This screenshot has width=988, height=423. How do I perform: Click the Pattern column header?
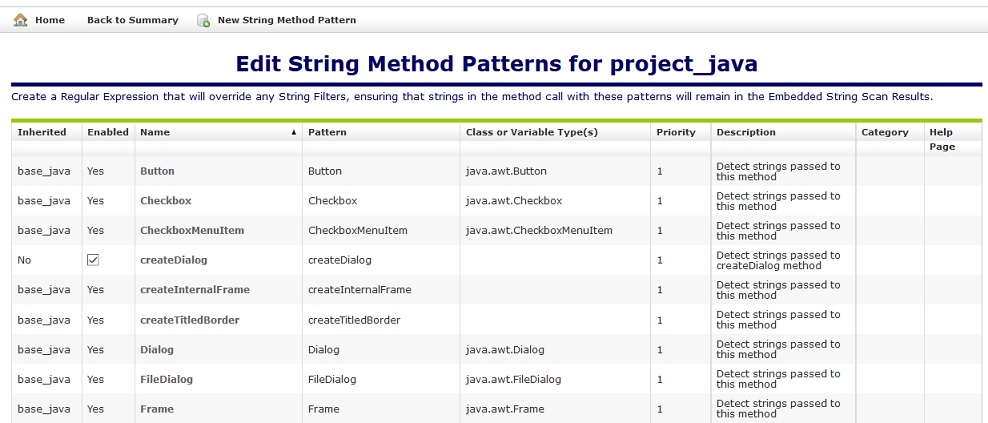coord(327,132)
